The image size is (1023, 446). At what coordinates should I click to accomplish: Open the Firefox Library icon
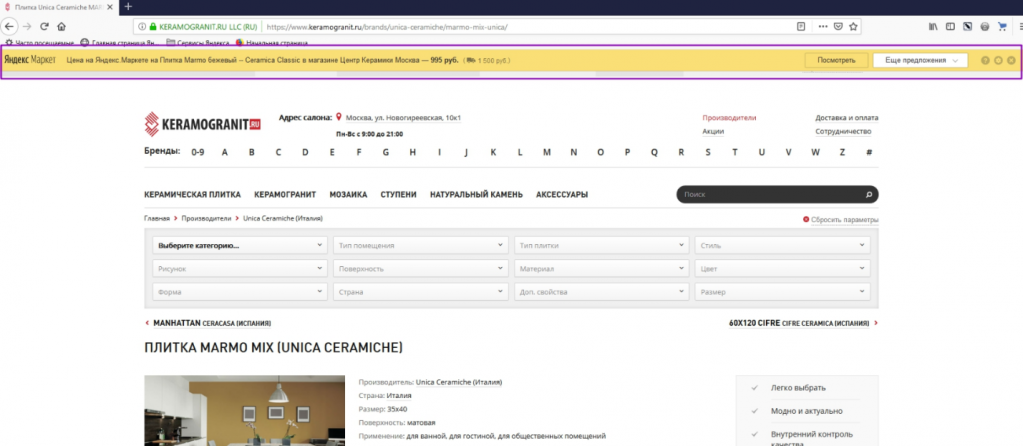(933, 27)
